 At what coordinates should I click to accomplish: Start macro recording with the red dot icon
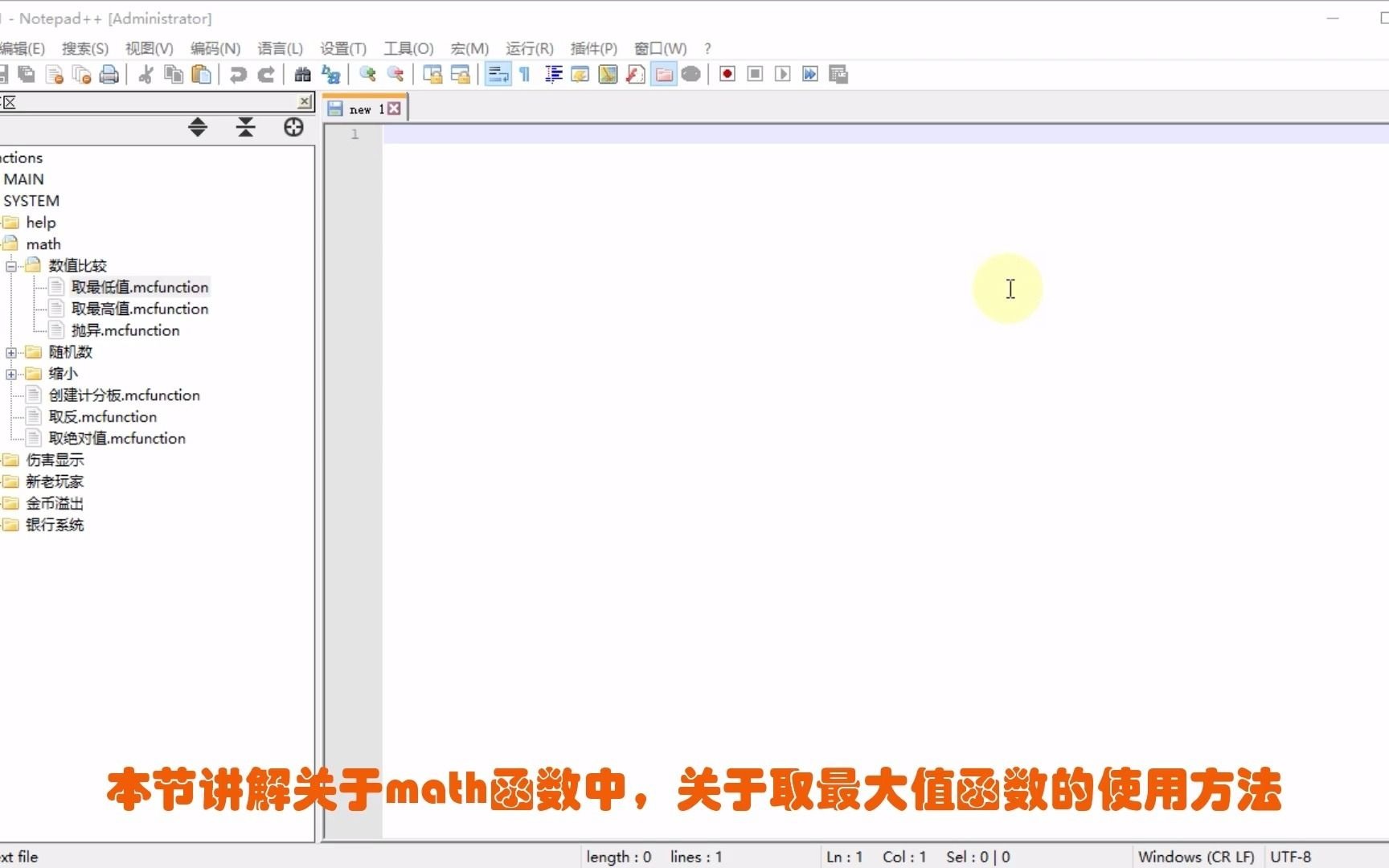[726, 74]
